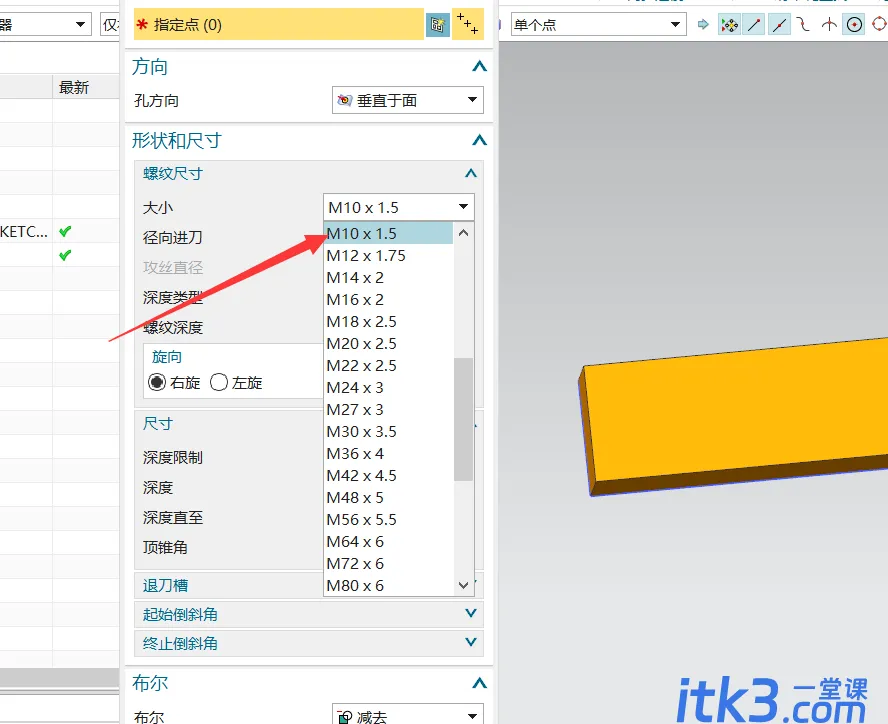
Task: Collapse the 方向 section
Action: (479, 66)
